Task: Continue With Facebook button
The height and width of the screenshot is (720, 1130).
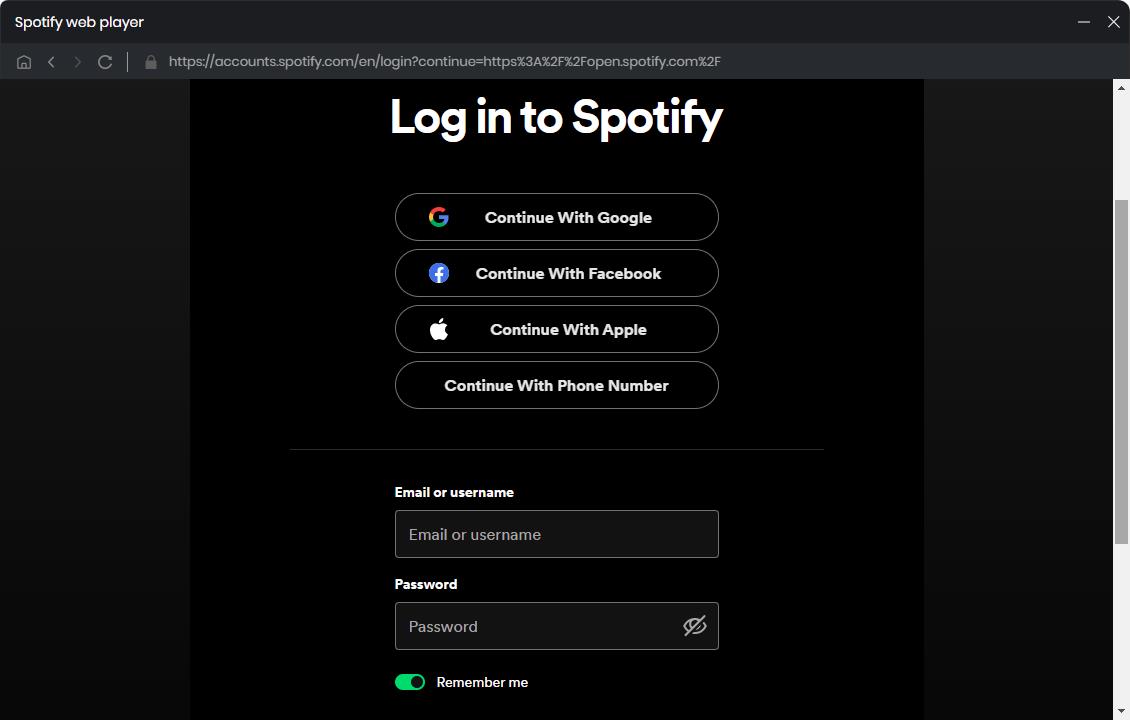Action: click(x=556, y=273)
